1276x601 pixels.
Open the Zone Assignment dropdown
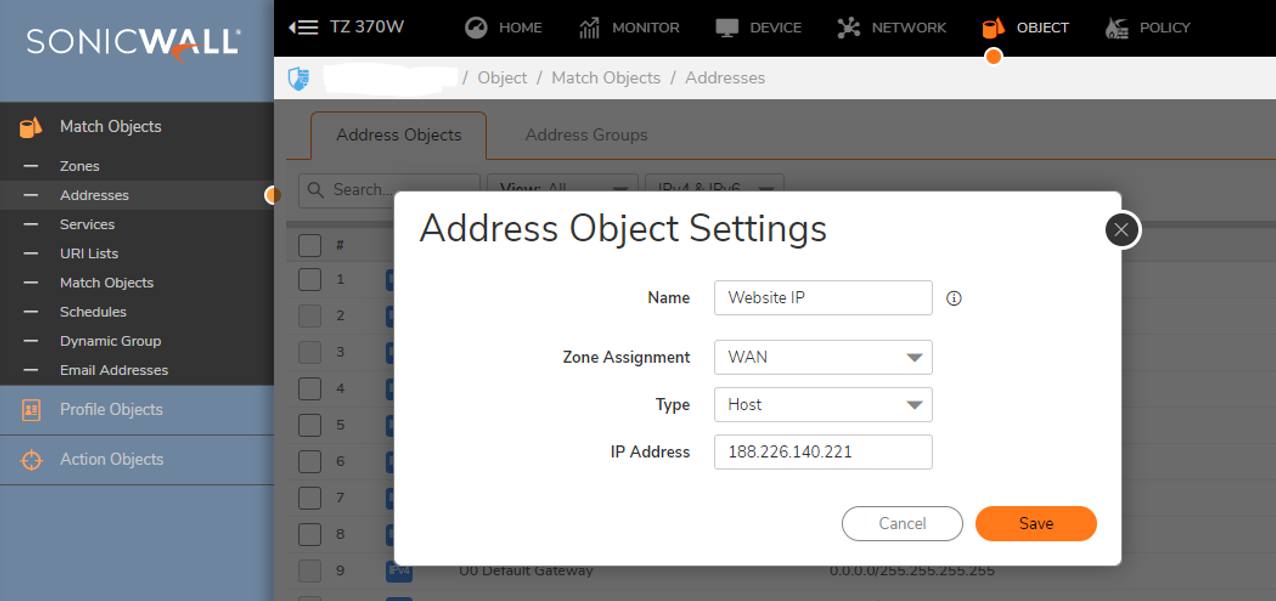[823, 357]
